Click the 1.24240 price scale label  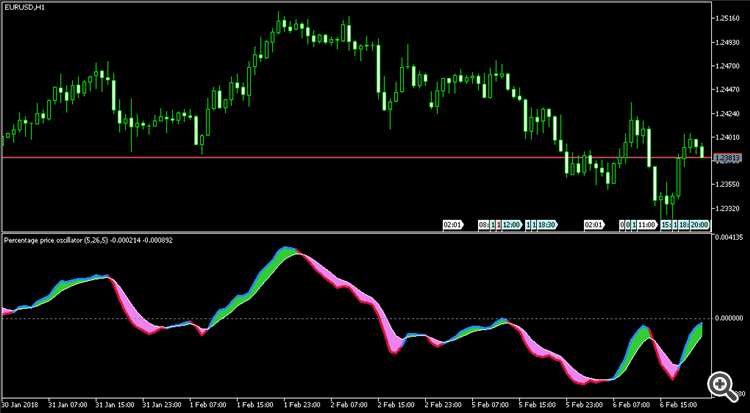[x=727, y=114]
